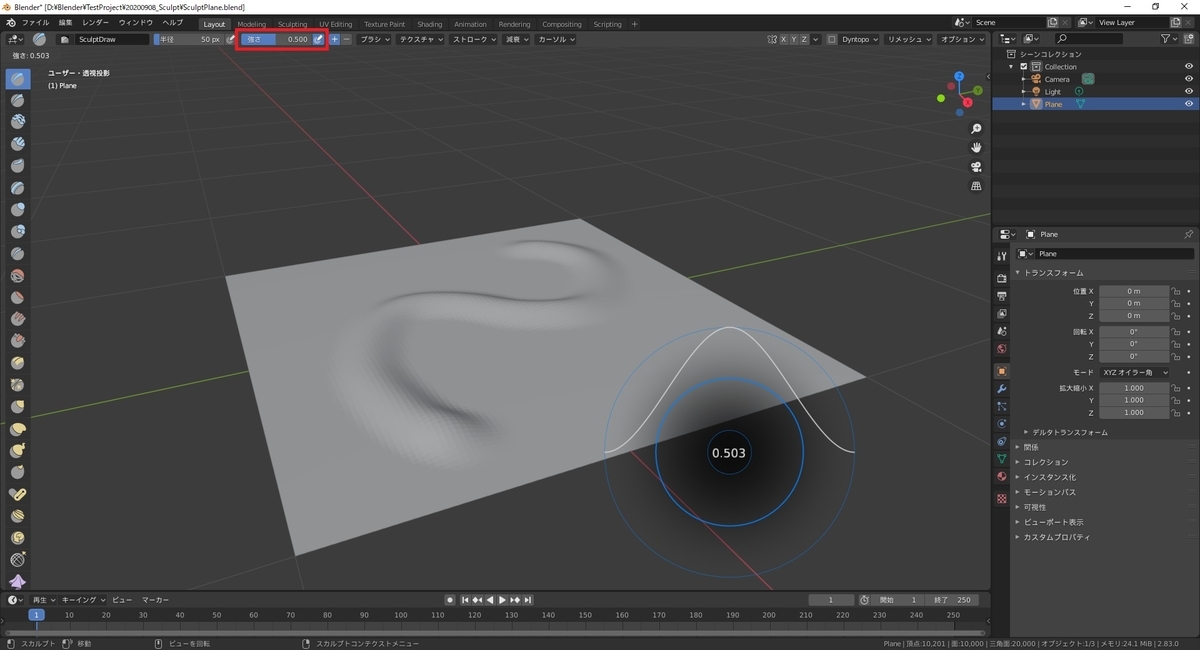Click the radius pen pressure icon
1200x650 pixels.
pyautogui.click(x=230, y=39)
